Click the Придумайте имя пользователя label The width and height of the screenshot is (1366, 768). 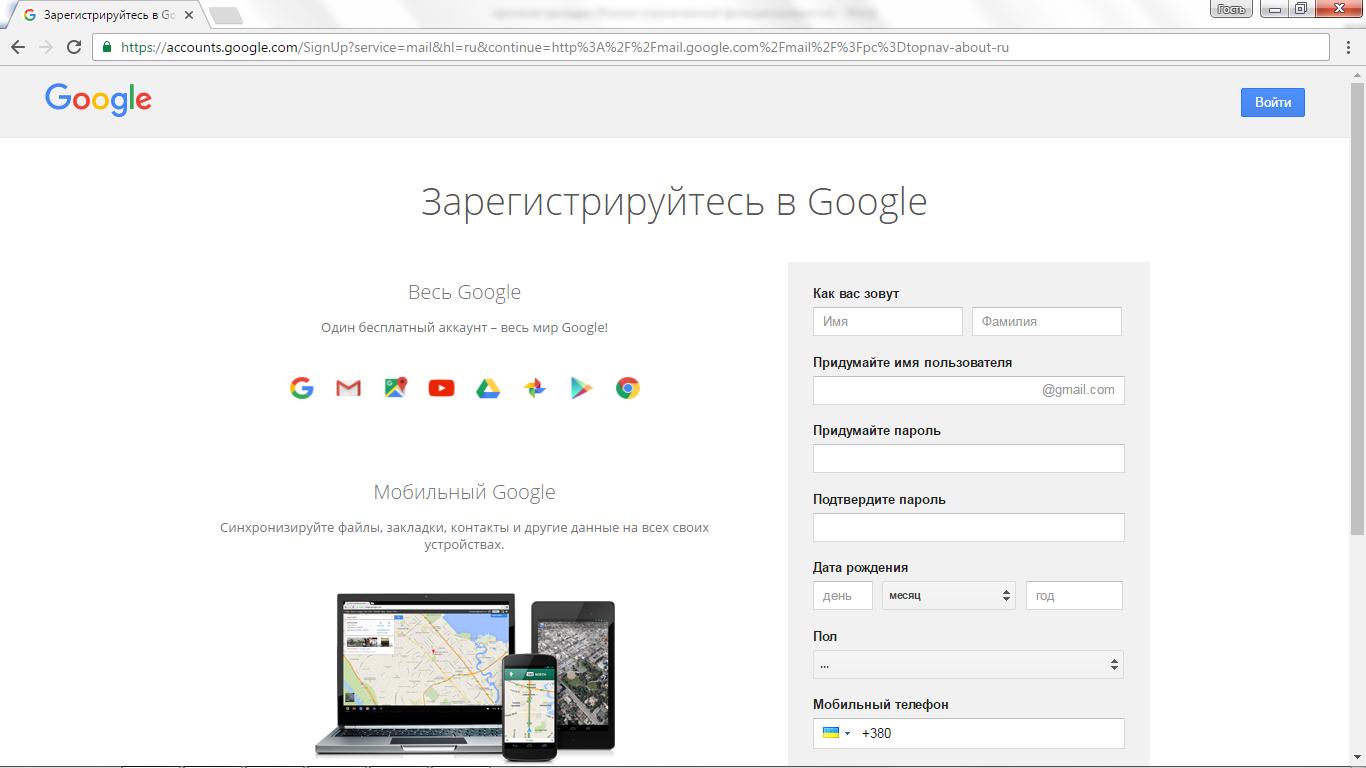(x=913, y=363)
